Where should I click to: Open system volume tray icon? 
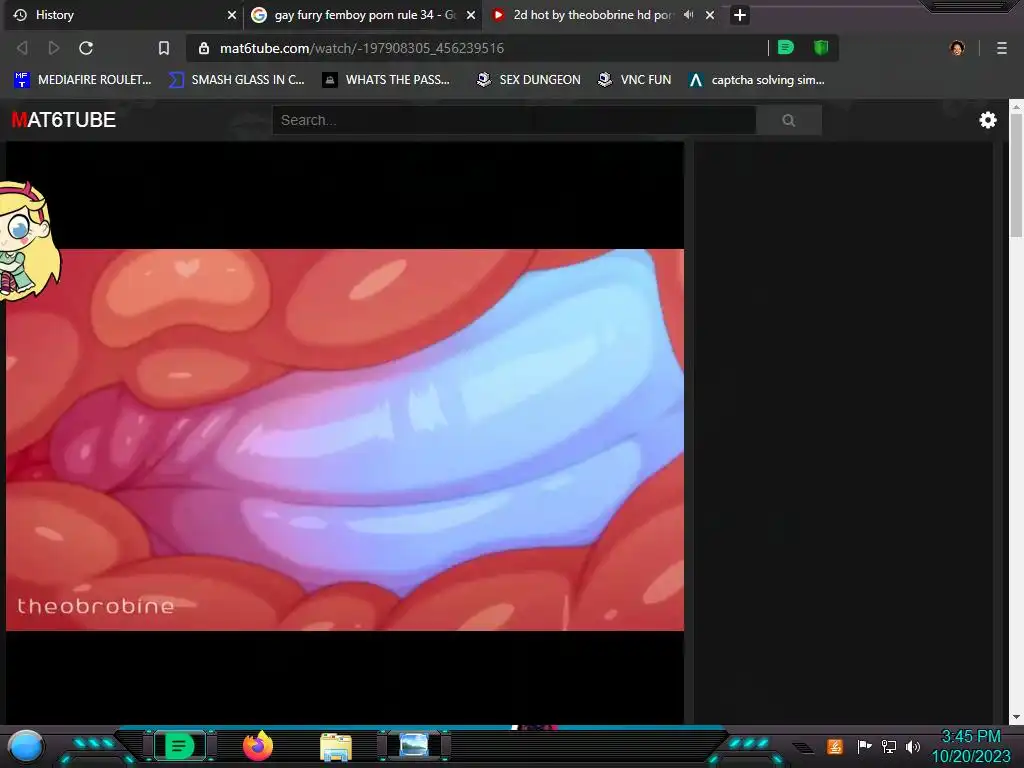912,746
